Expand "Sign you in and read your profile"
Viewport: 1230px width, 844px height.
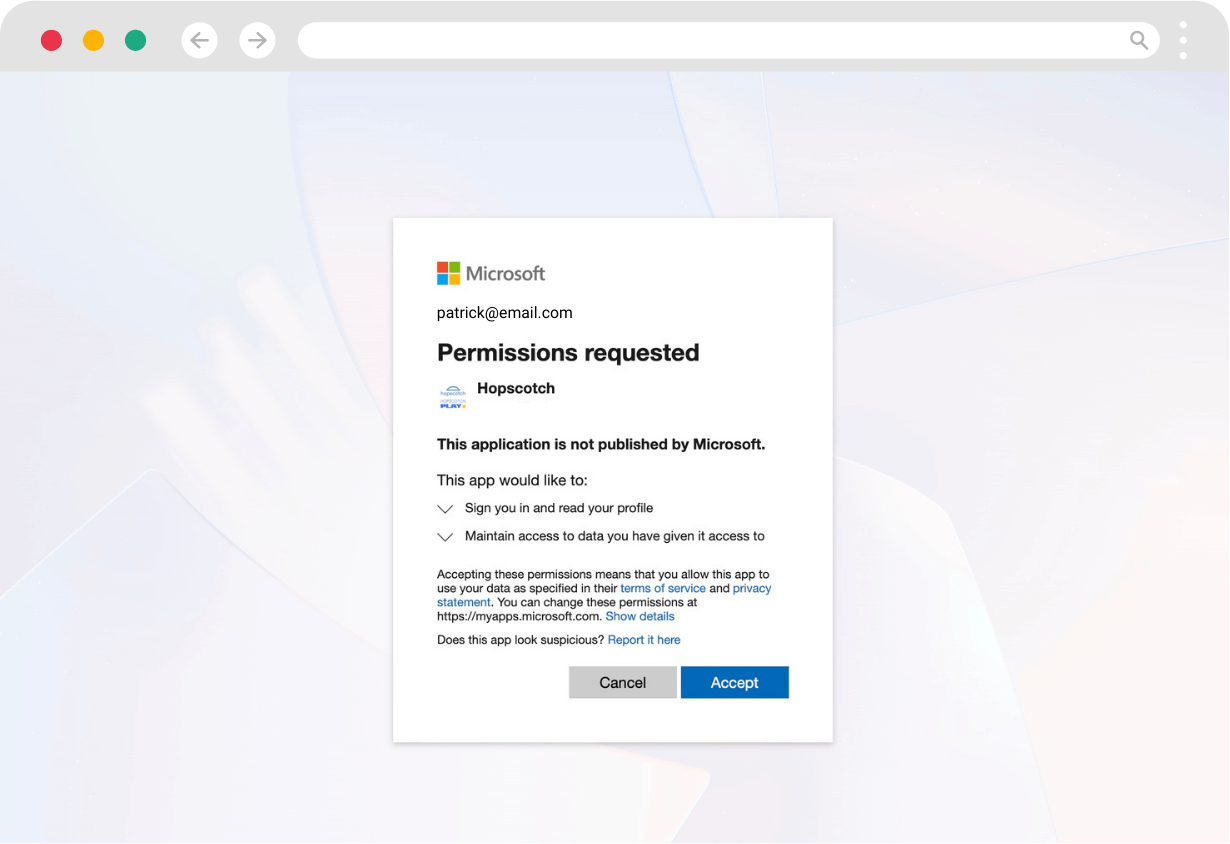click(x=445, y=509)
